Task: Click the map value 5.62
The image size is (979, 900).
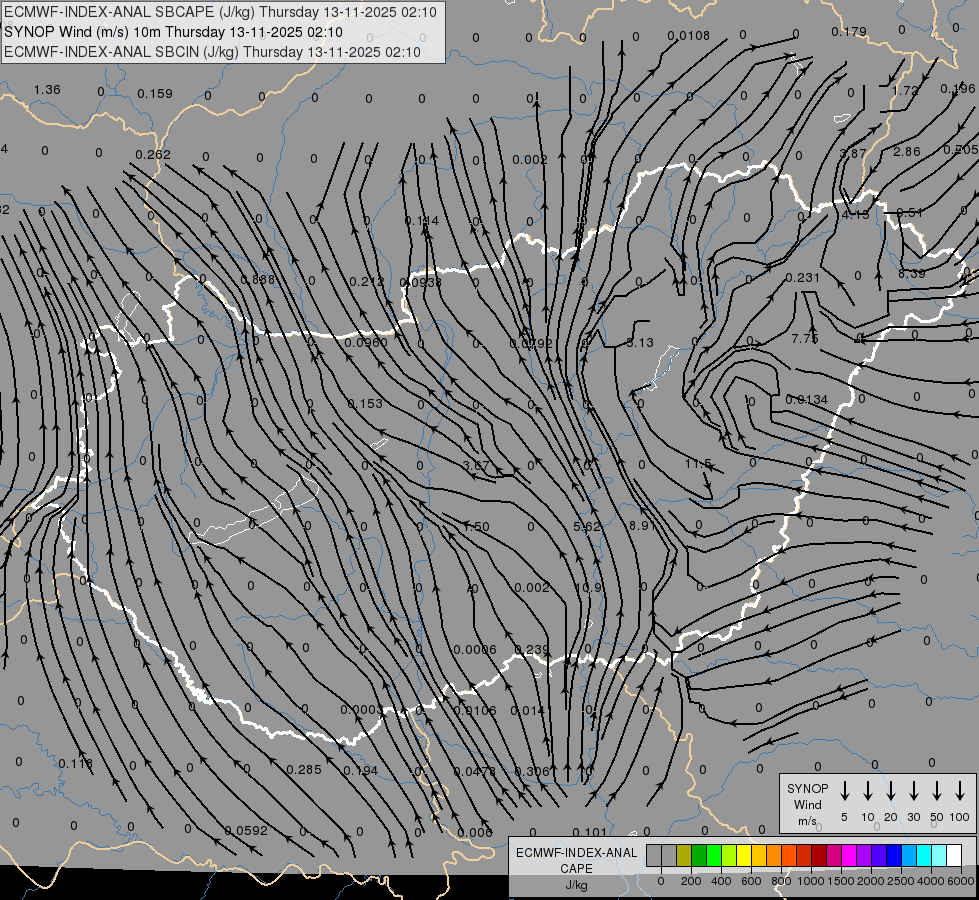Action: [587, 527]
